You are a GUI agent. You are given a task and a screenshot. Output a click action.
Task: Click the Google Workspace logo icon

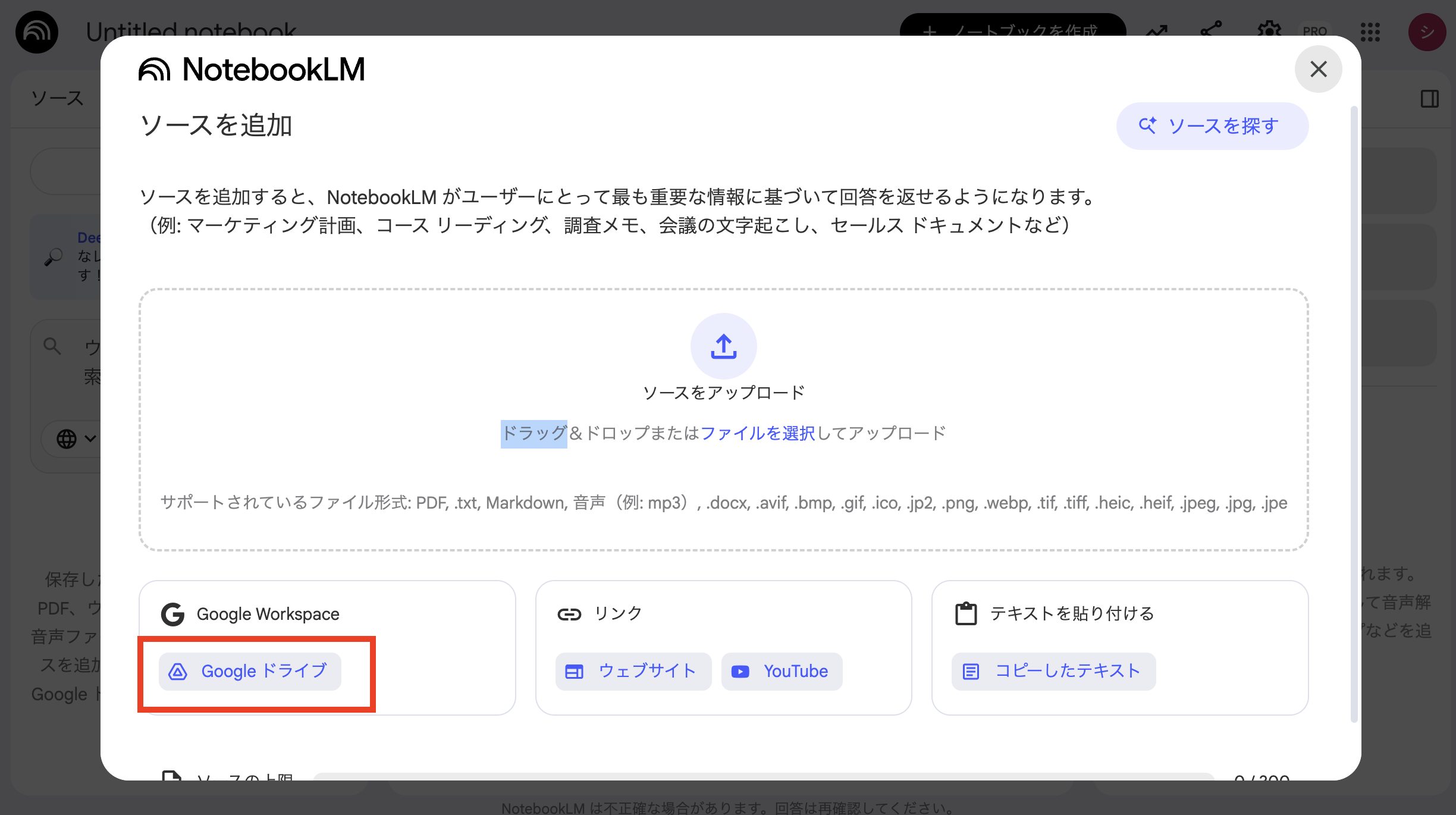172,614
